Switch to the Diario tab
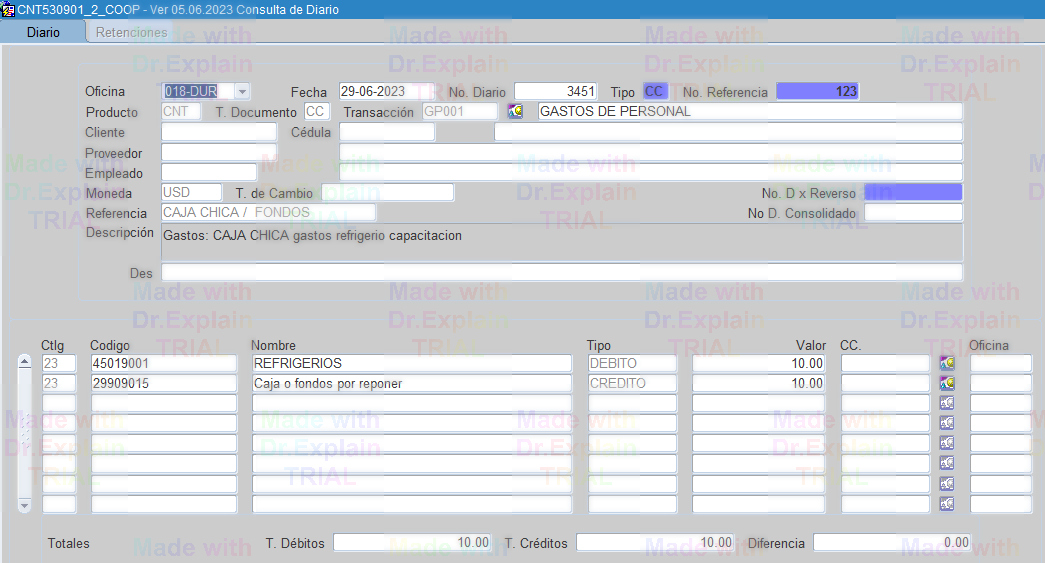Image resolution: width=1045 pixels, height=563 pixels. 43,32
